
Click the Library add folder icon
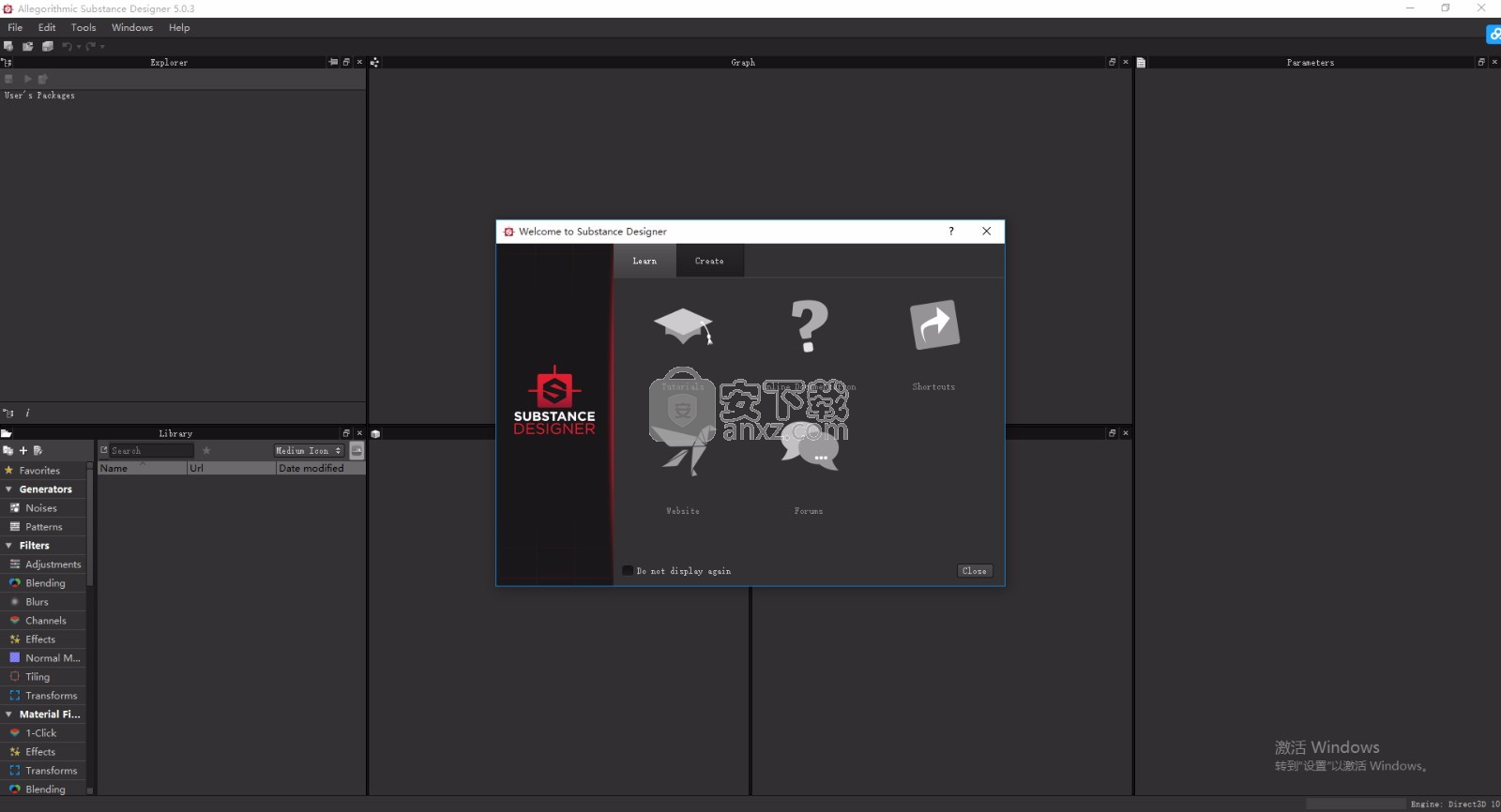[x=8, y=451]
